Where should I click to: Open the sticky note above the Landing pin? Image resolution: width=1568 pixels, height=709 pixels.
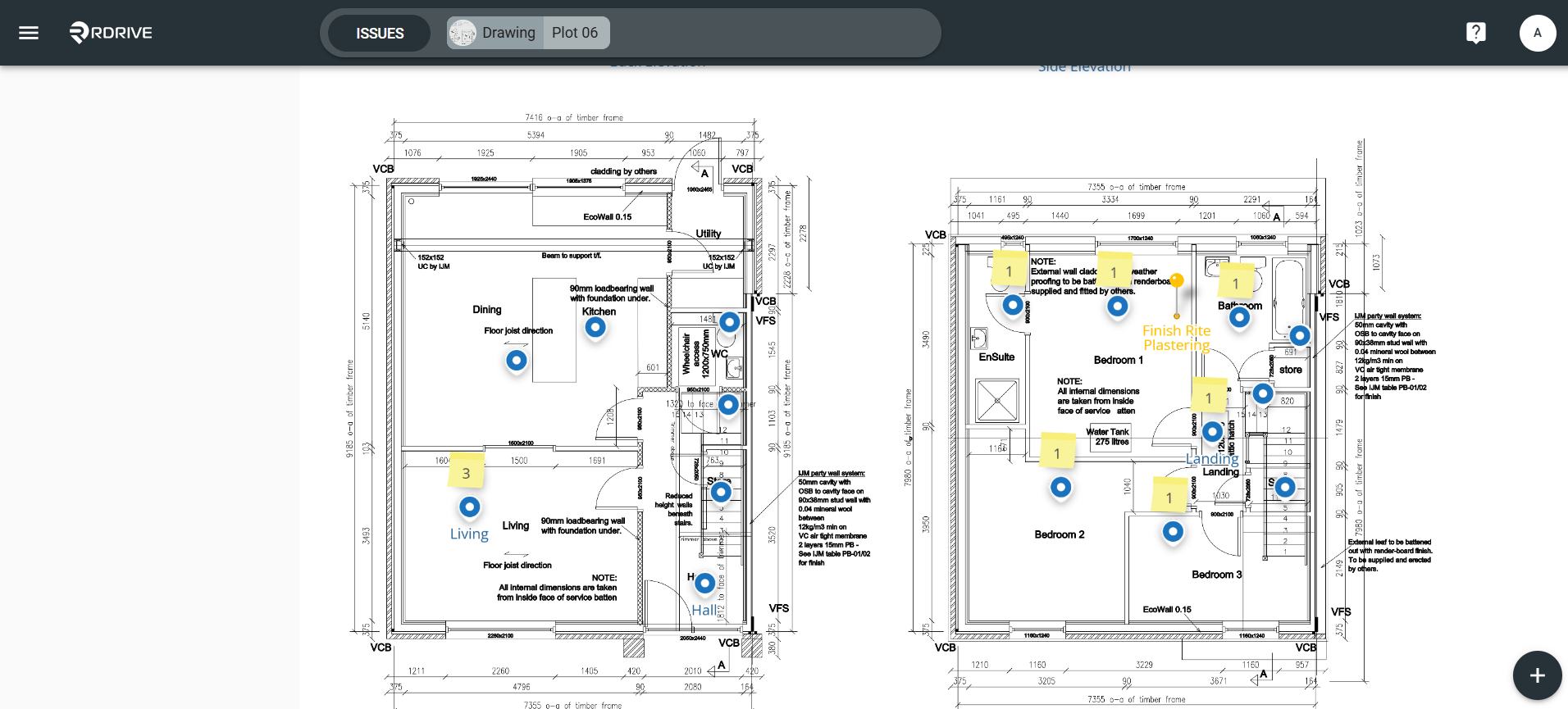tap(1209, 396)
